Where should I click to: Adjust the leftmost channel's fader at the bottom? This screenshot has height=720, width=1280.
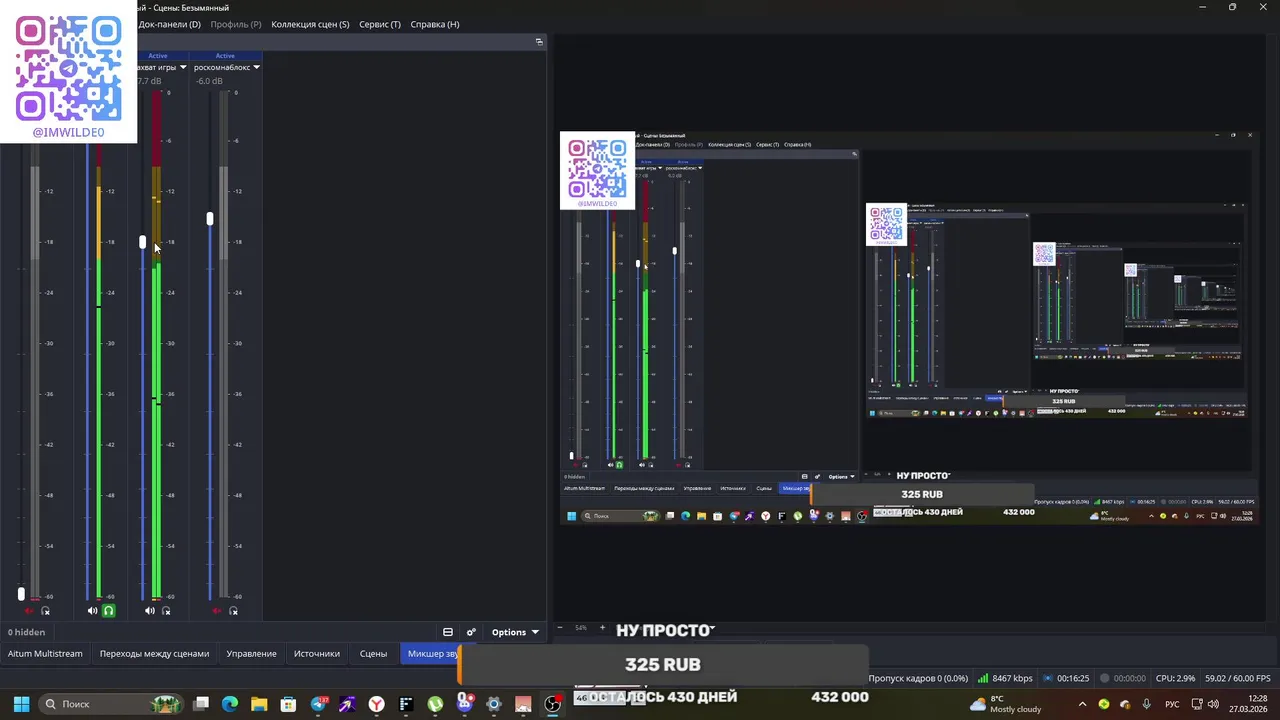point(21,594)
